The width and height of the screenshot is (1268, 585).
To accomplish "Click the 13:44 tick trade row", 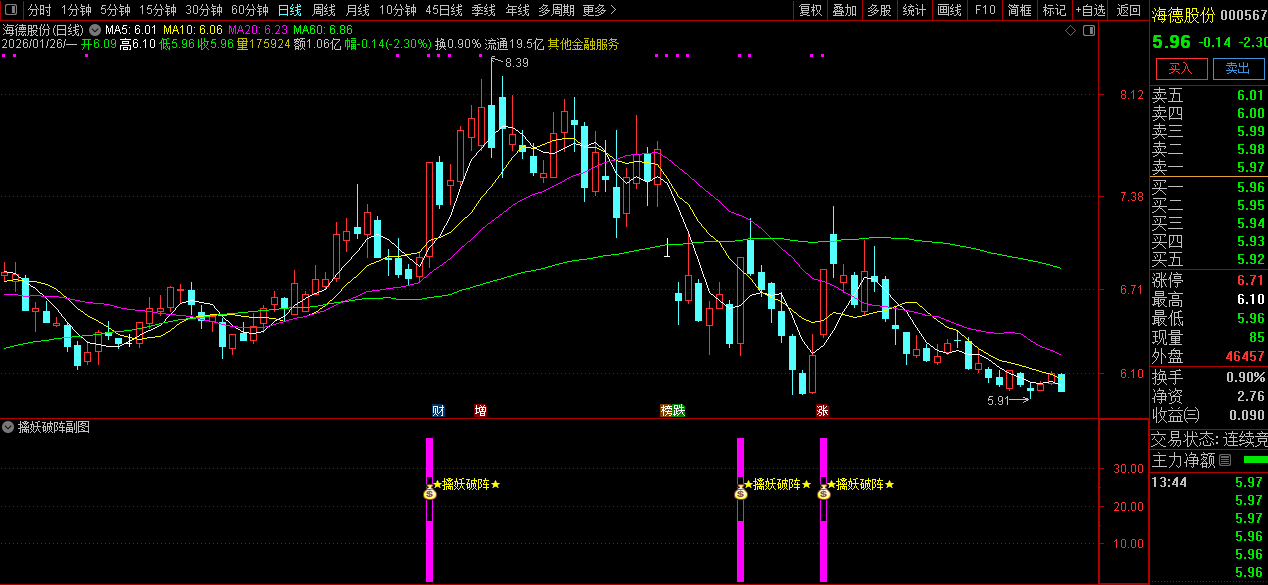I will tap(1208, 482).
